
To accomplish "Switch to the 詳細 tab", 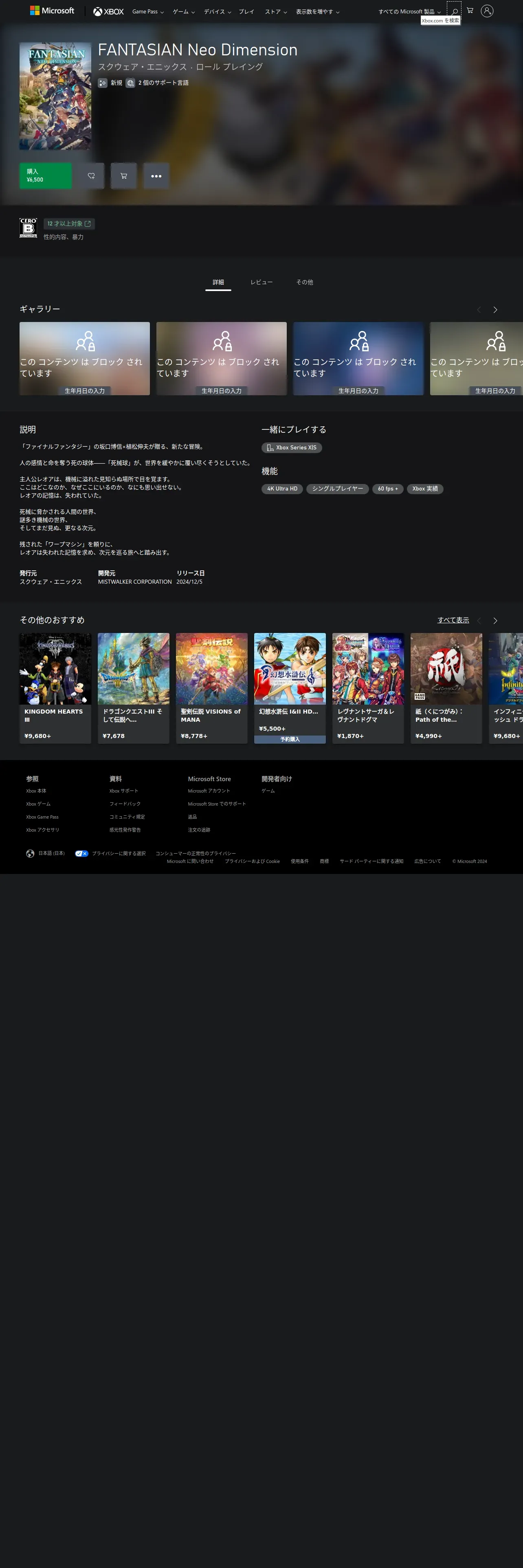I will pos(218,283).
